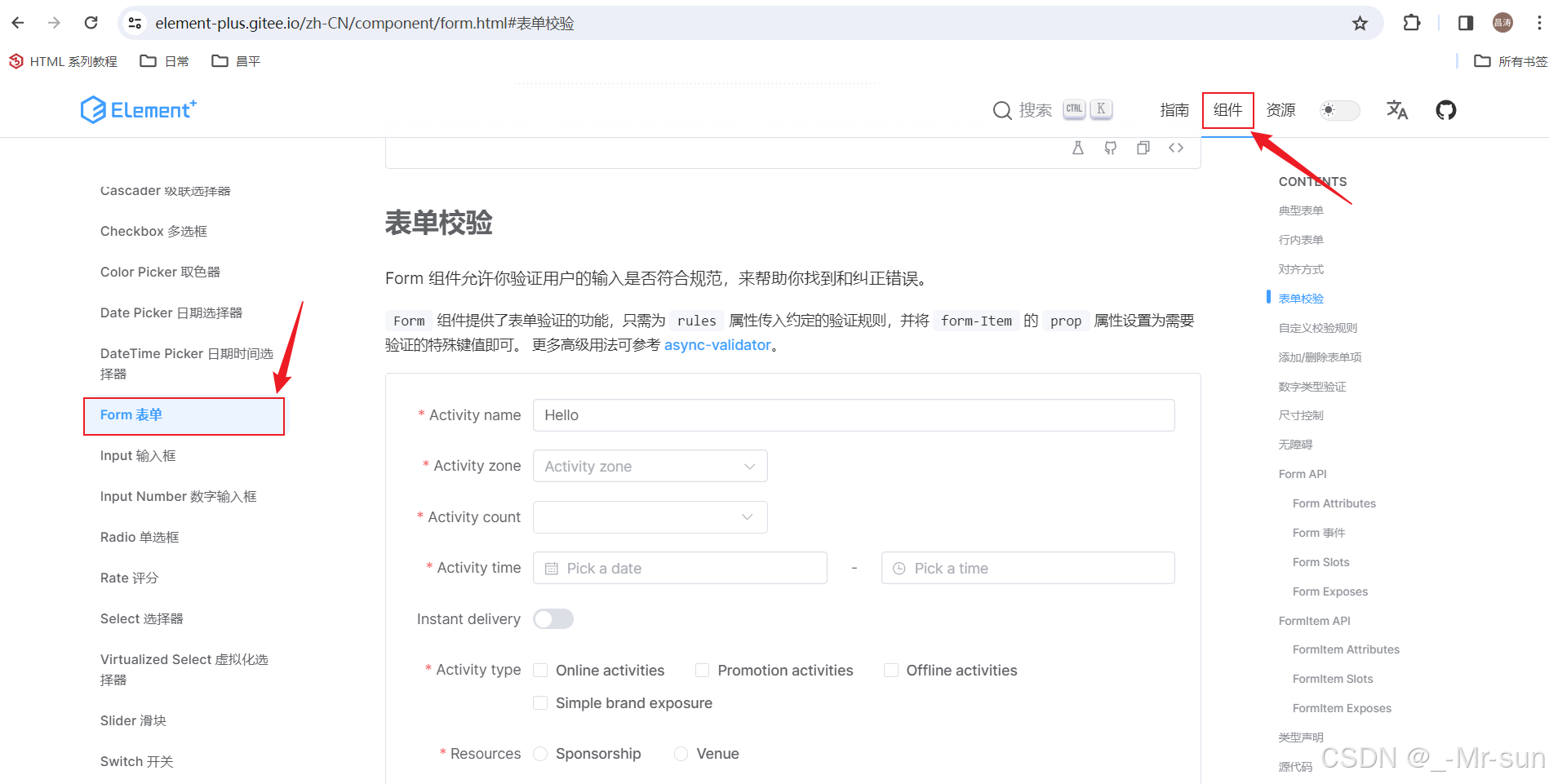
Task: Open the site info icon in the address bar
Action: click(x=135, y=23)
